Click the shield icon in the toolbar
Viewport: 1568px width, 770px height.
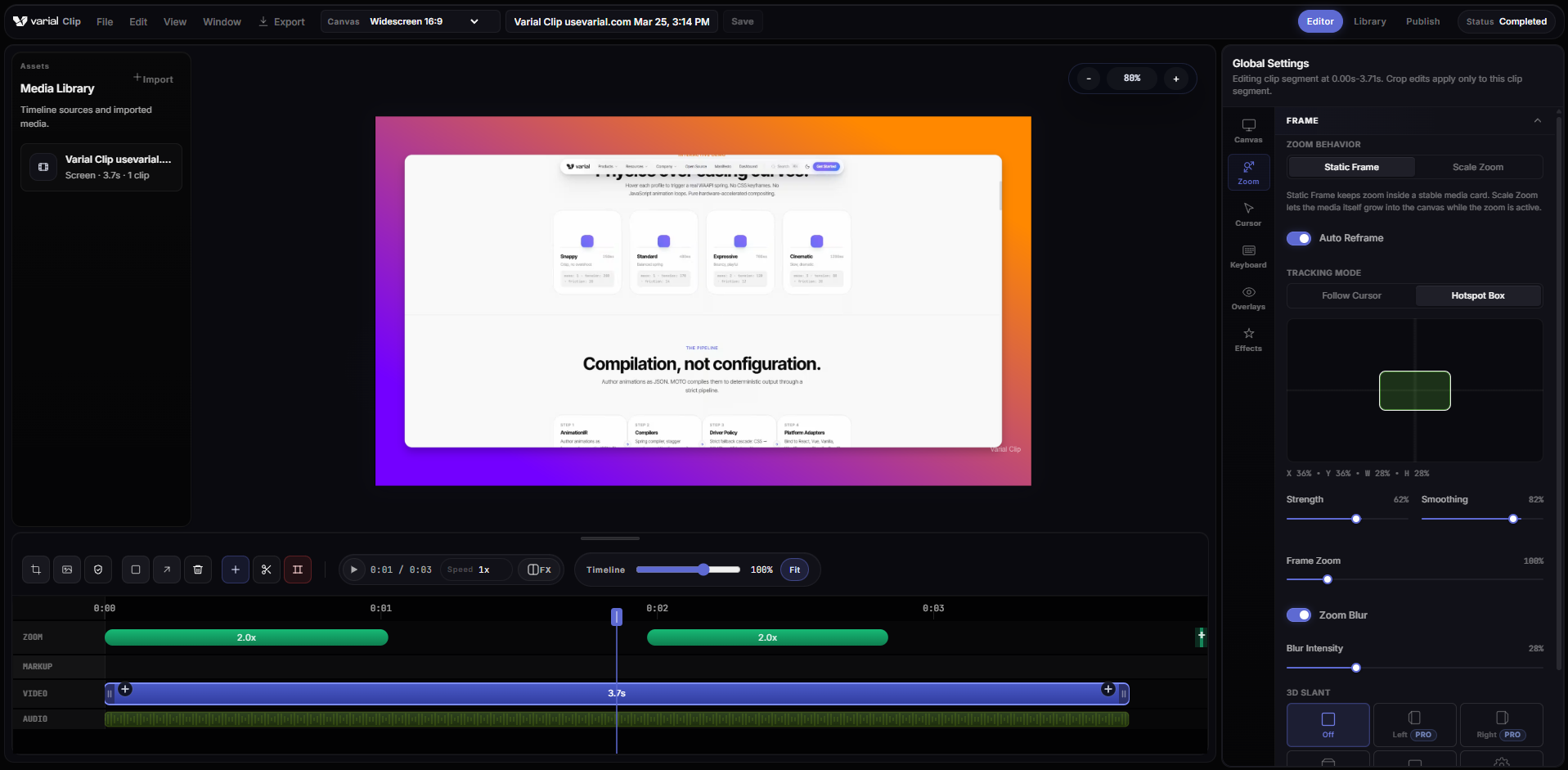click(x=98, y=570)
